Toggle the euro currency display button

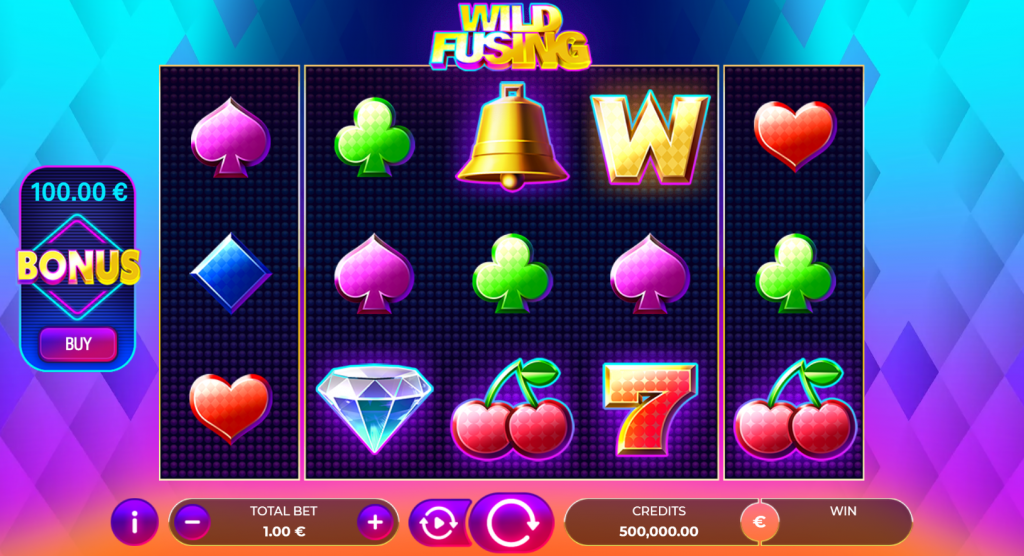(x=759, y=522)
